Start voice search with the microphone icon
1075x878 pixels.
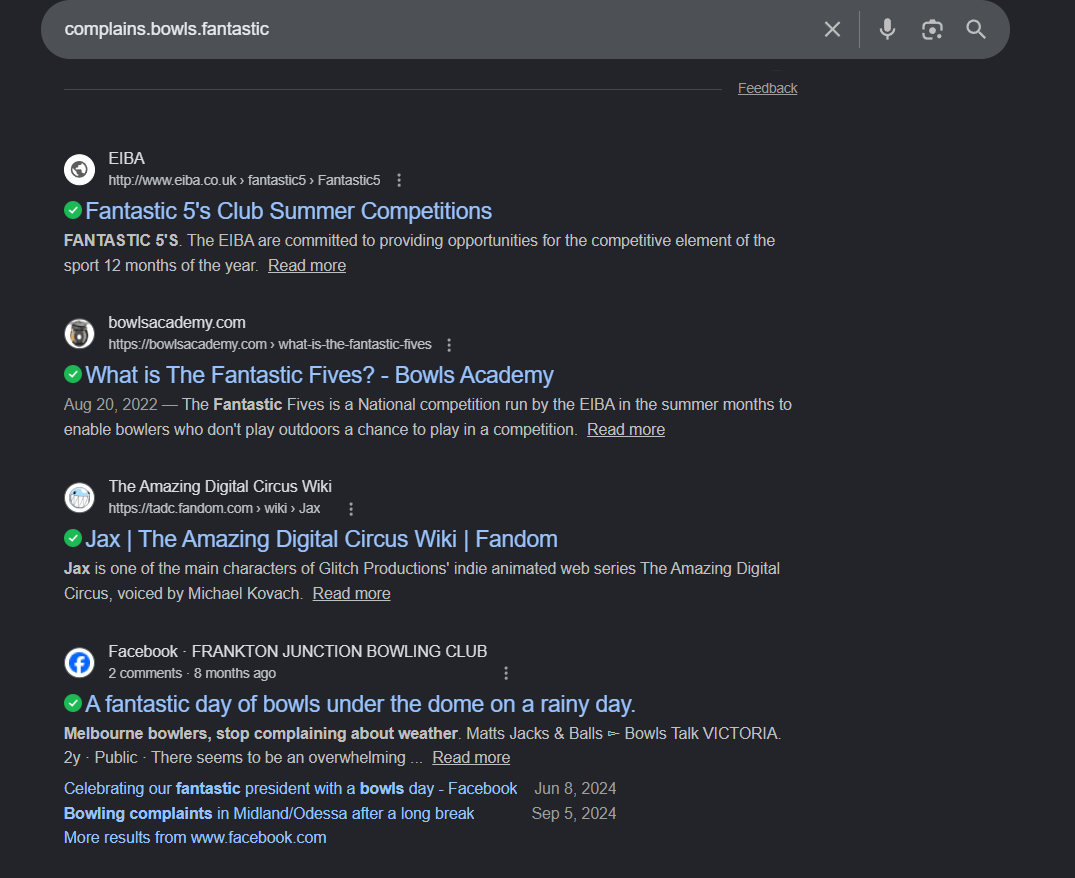coord(887,29)
